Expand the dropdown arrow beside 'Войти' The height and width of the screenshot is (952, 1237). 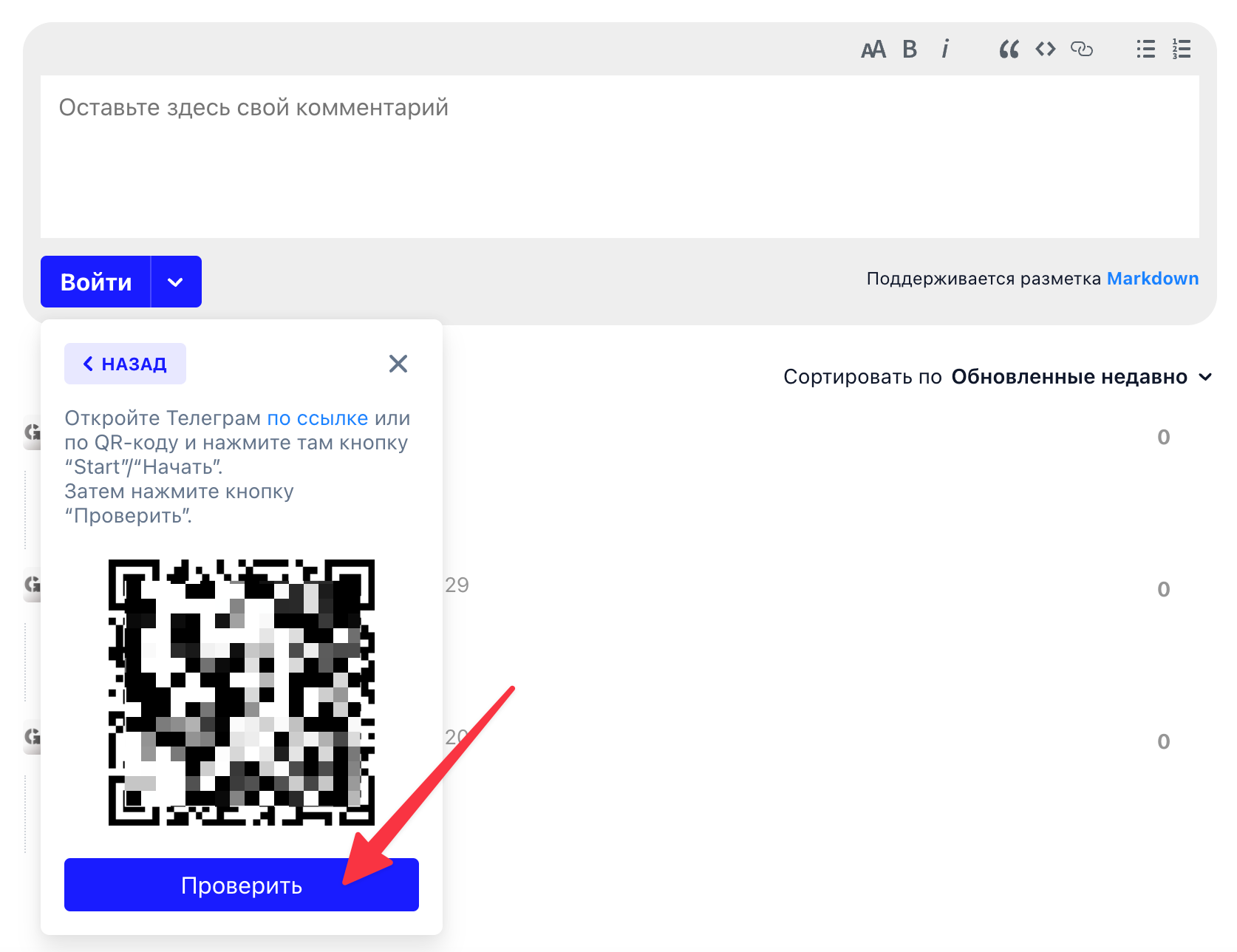176,282
